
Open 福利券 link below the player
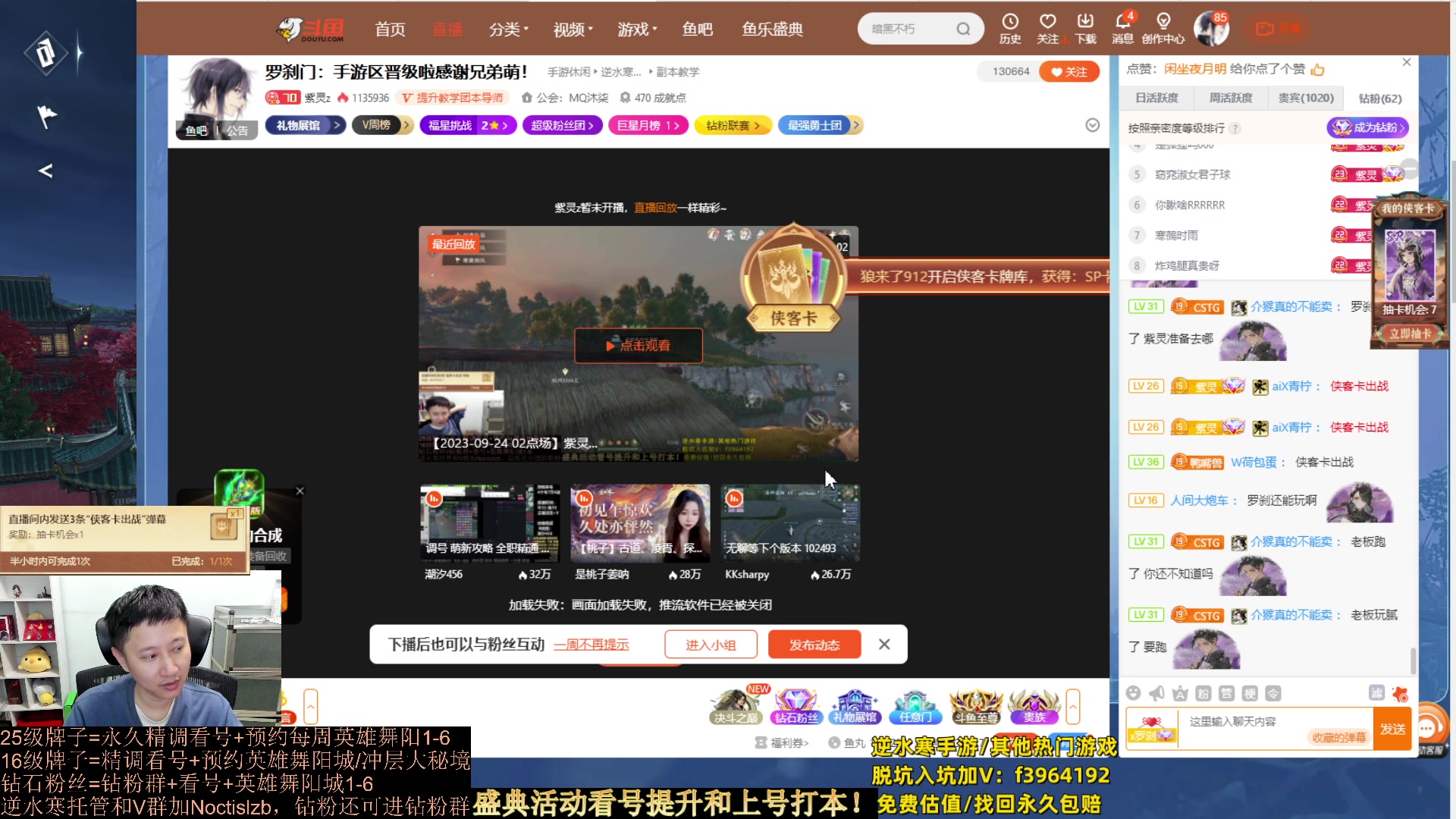click(786, 742)
